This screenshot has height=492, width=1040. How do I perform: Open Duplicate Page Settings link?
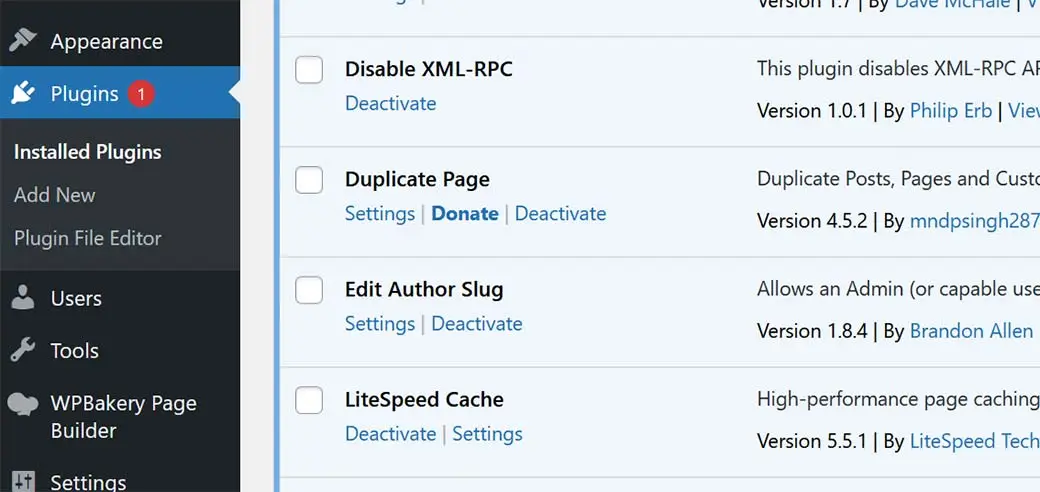[x=379, y=214]
